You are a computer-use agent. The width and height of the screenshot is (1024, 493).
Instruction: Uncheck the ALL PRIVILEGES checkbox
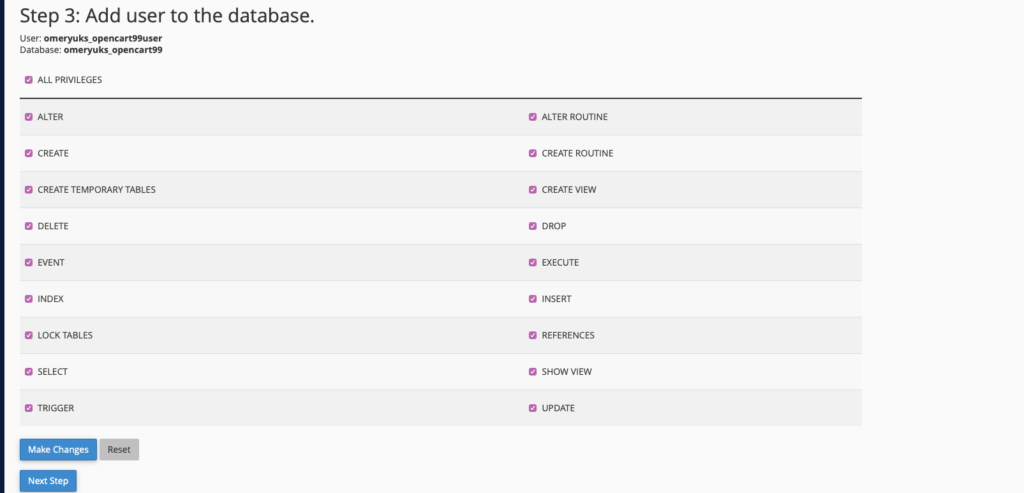click(29, 80)
